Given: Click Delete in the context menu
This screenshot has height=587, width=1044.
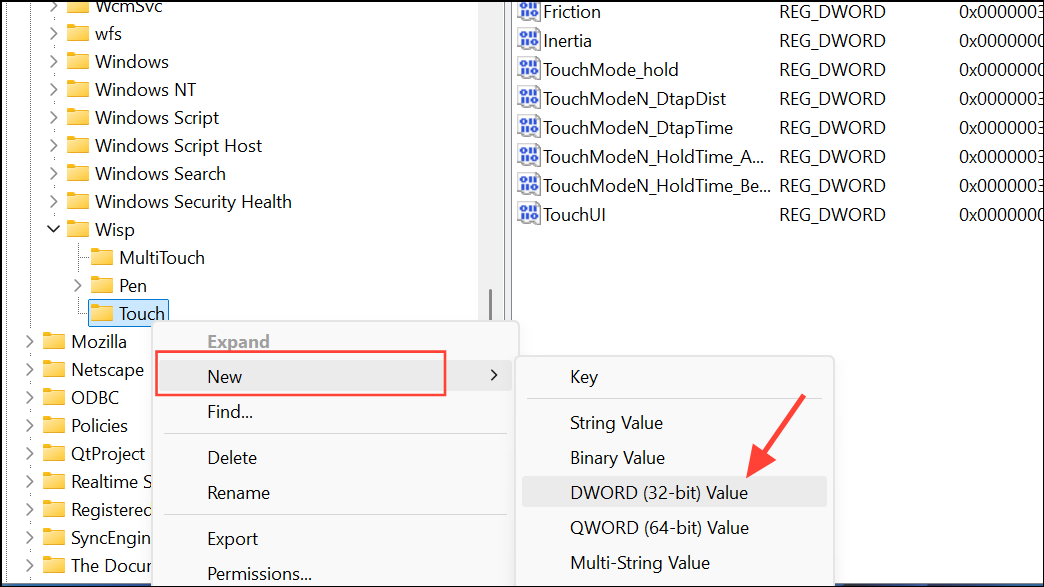Looking at the screenshot, I should pos(232,458).
